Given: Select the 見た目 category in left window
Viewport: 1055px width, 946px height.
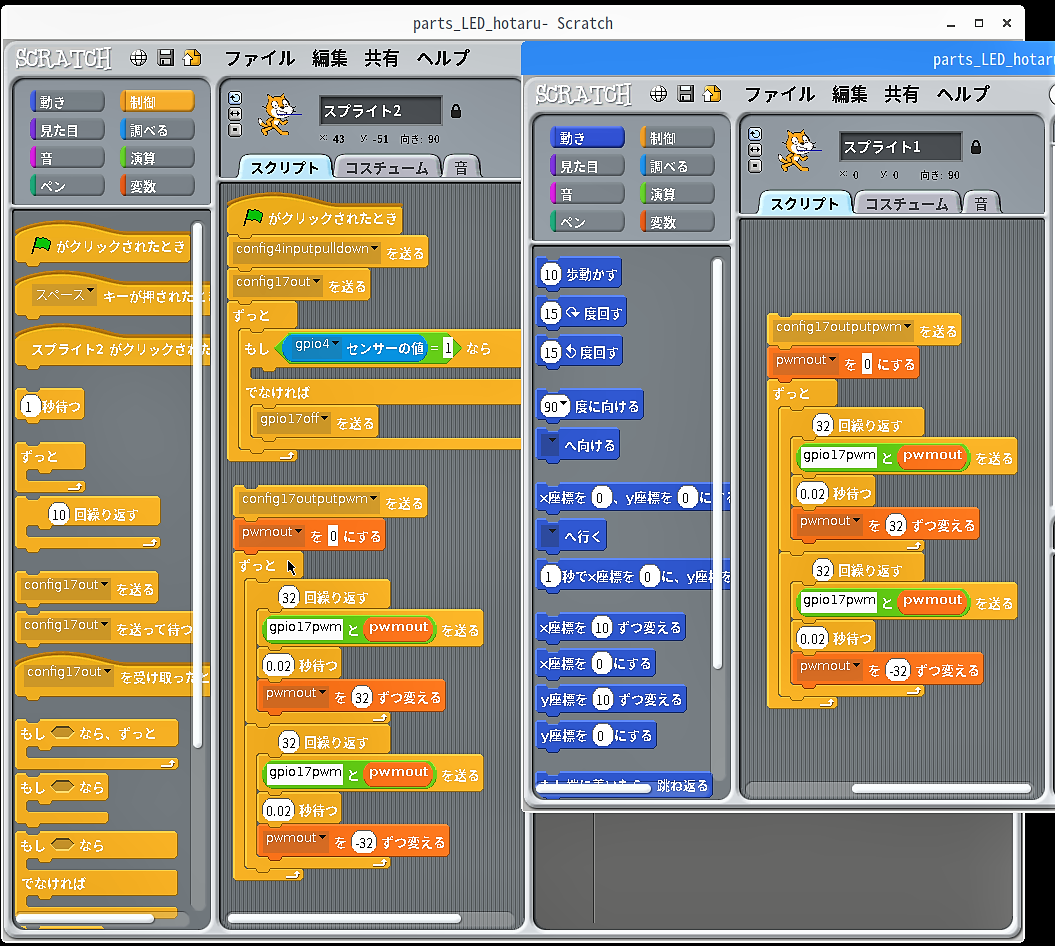Looking at the screenshot, I should click(67, 130).
